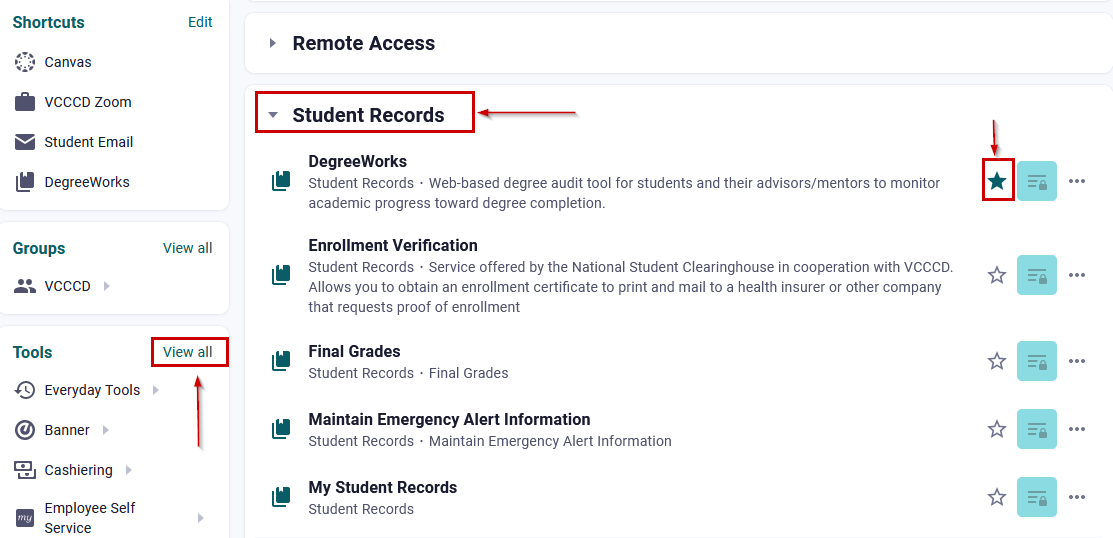
Task: Star the Maintain Emergency Alert Information item
Action: (x=997, y=429)
